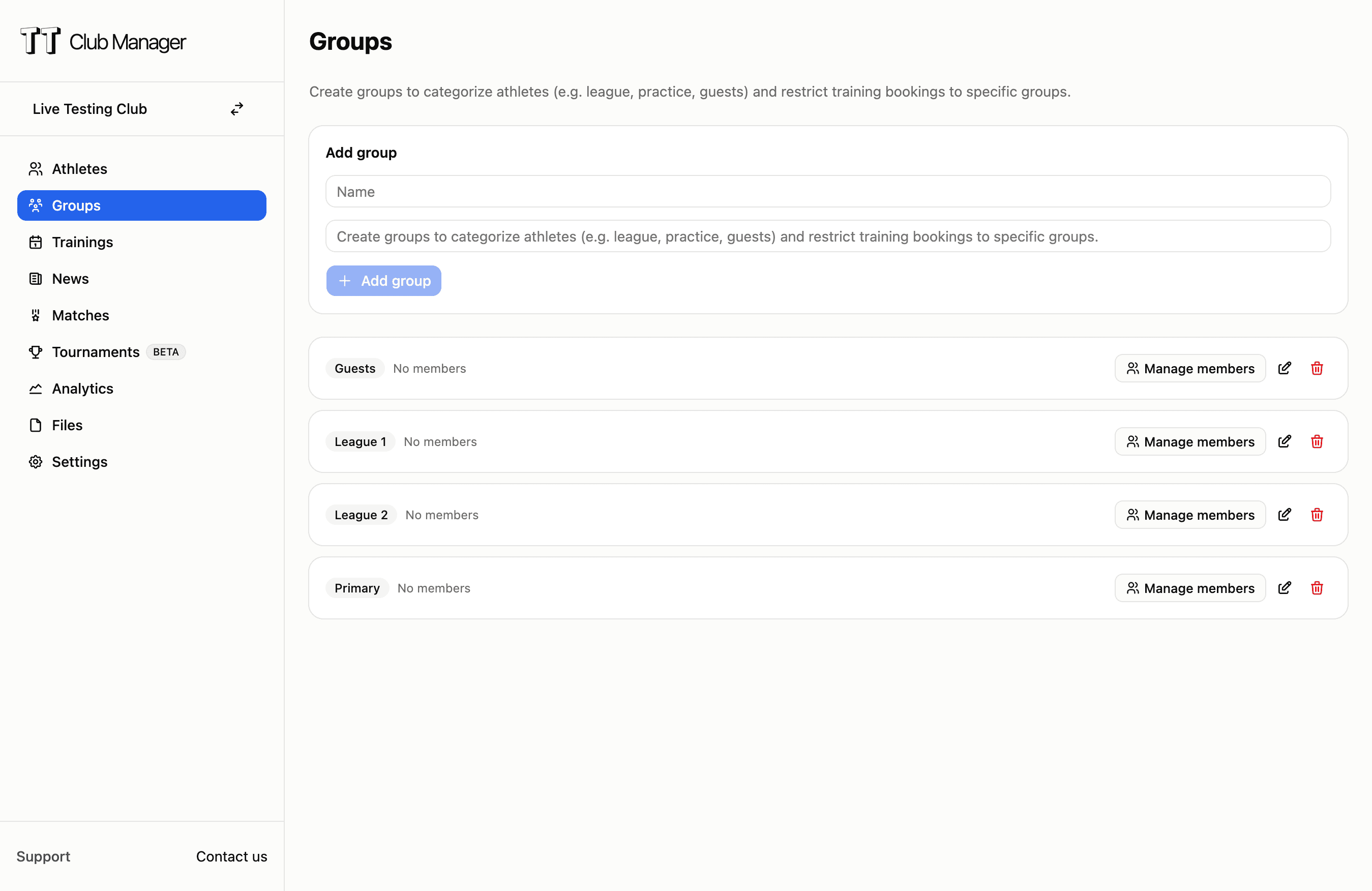Click the News newspaper icon
The width and height of the screenshot is (1372, 891).
point(36,279)
